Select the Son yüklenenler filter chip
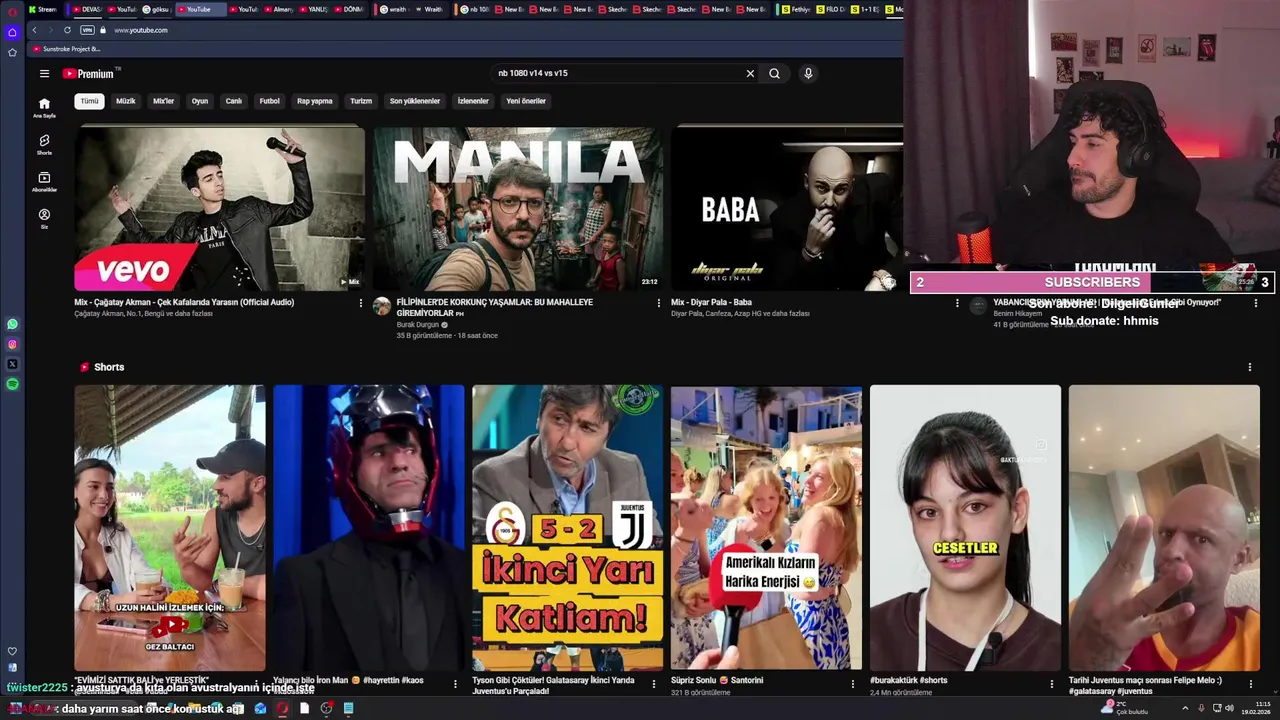 click(x=415, y=101)
